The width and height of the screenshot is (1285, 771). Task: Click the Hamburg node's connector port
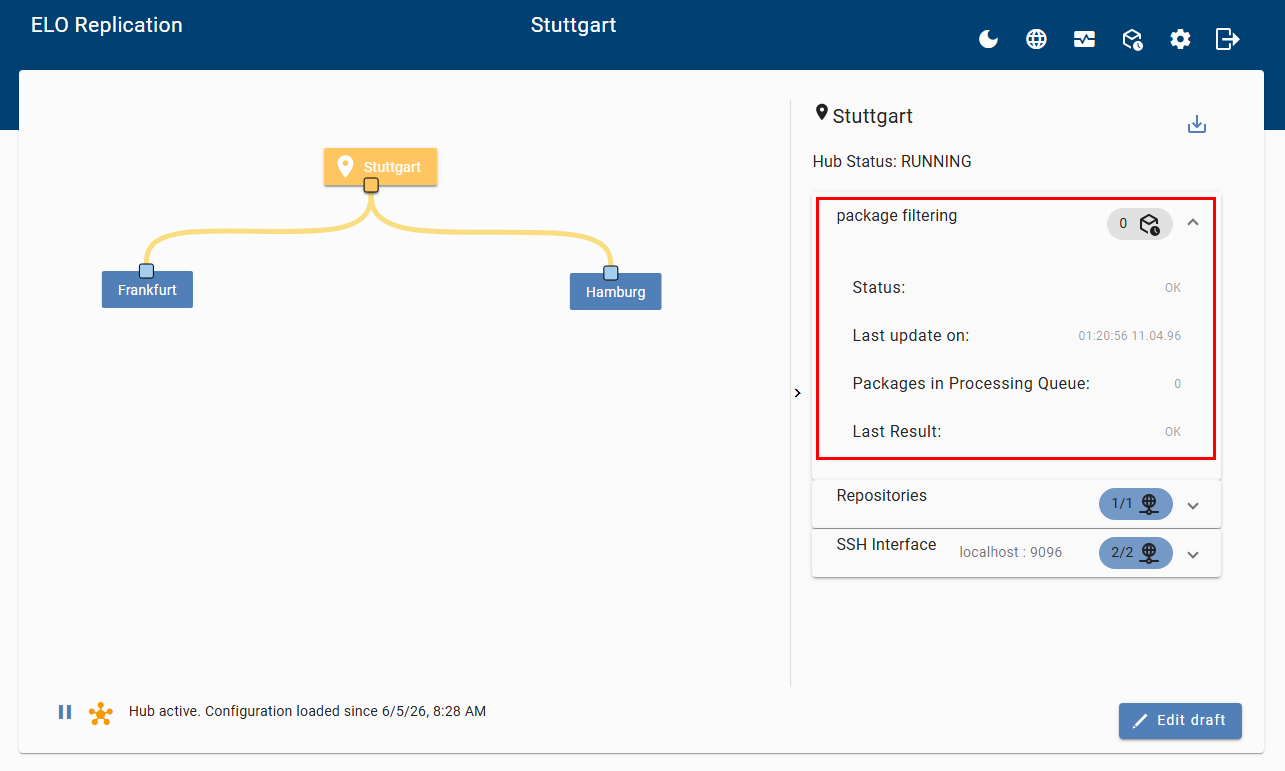pyautogui.click(x=611, y=273)
